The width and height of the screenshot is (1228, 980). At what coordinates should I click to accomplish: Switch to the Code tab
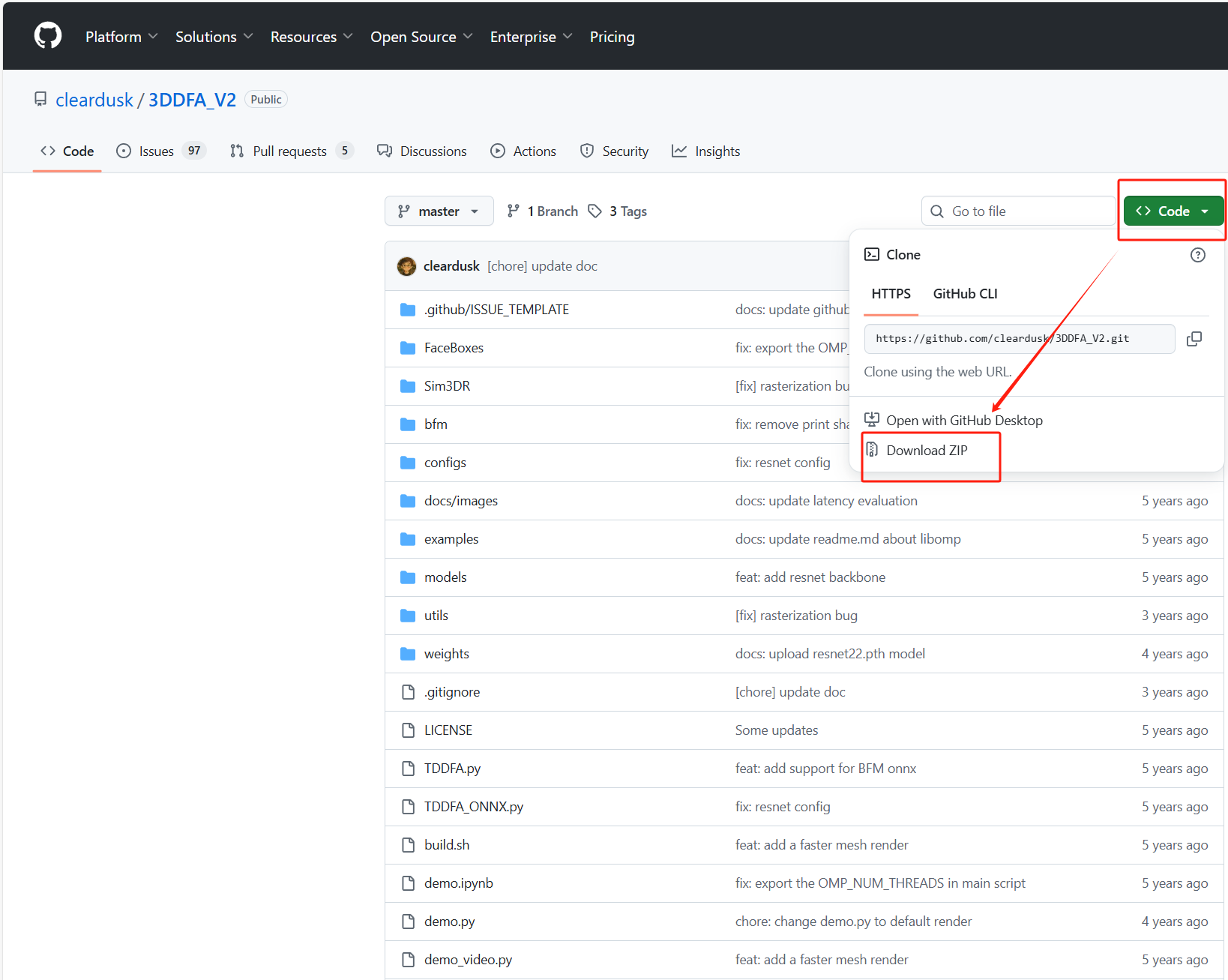(67, 151)
